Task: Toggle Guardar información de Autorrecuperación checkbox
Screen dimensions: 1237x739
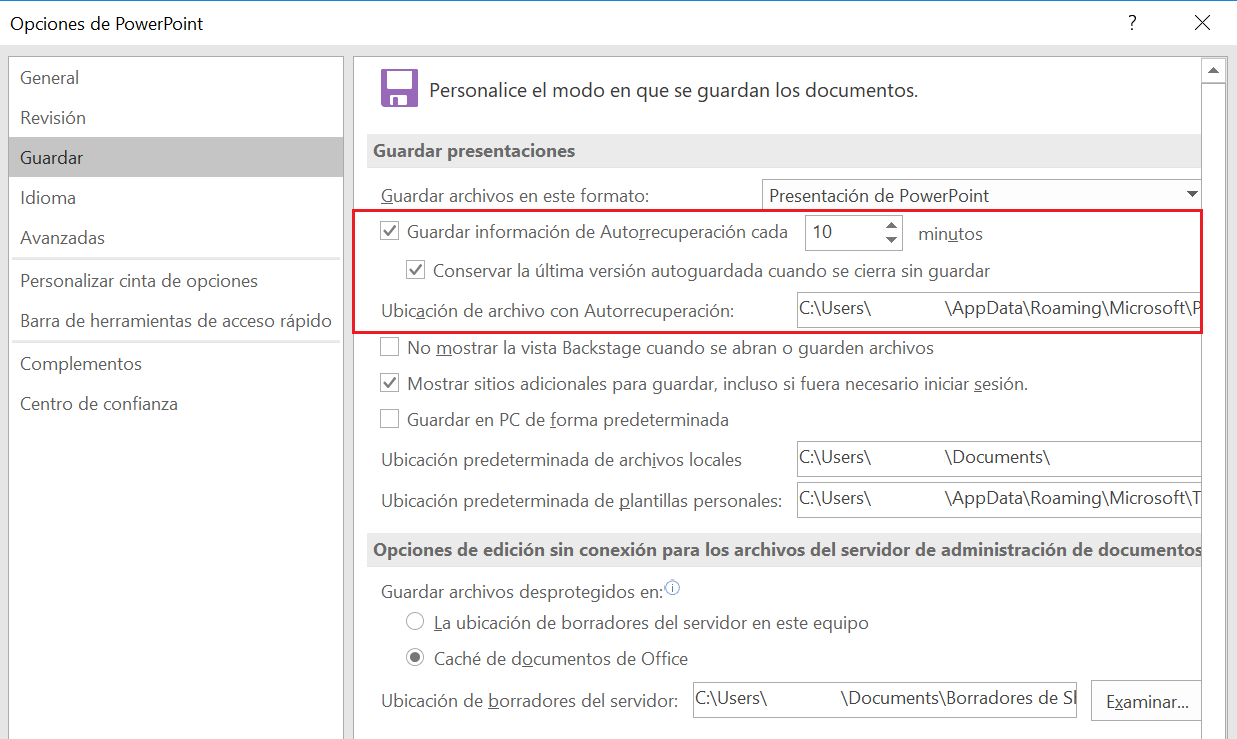Action: pyautogui.click(x=390, y=233)
